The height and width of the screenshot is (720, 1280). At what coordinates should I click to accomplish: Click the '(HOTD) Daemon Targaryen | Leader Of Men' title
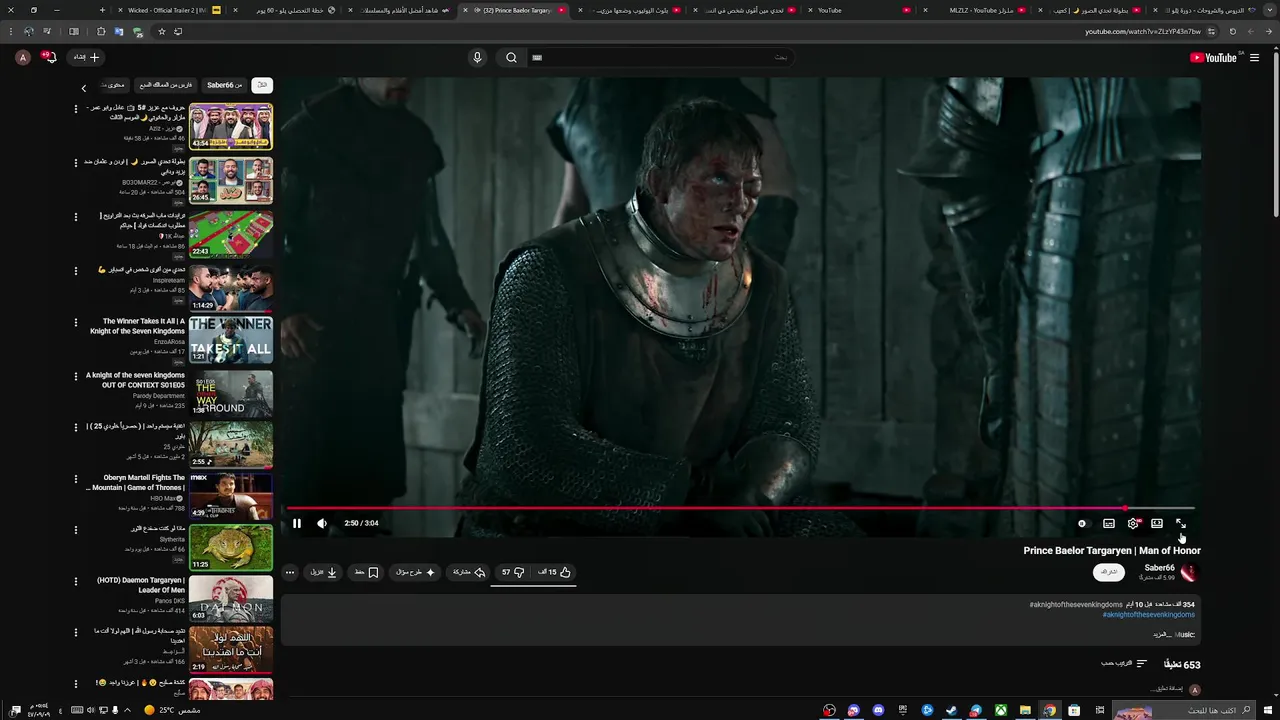click(x=141, y=585)
